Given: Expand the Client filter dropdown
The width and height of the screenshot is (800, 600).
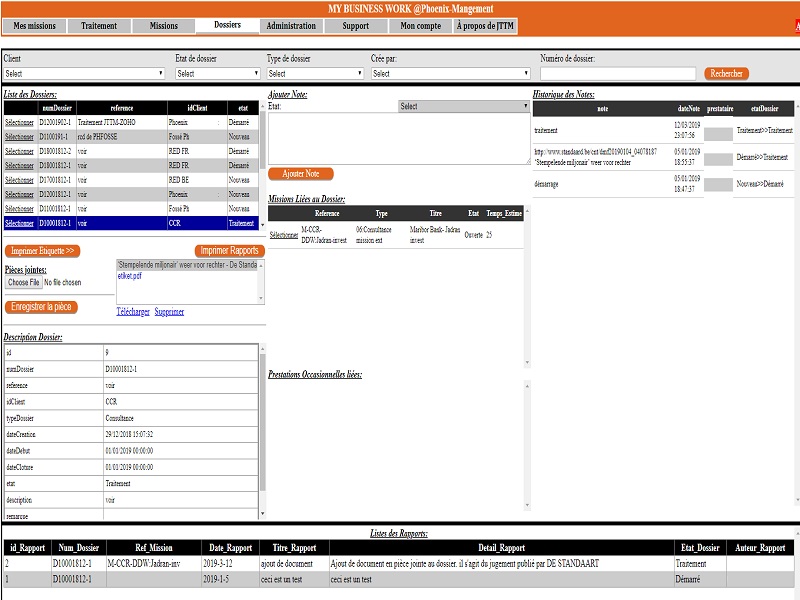Looking at the screenshot, I should coord(84,73).
